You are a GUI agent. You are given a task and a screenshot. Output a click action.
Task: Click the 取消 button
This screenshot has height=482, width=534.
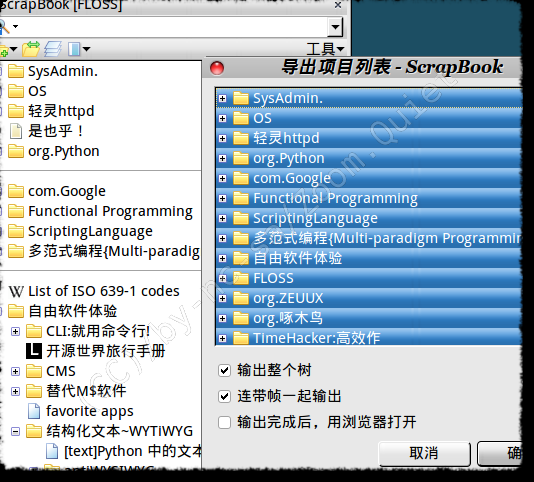click(425, 454)
